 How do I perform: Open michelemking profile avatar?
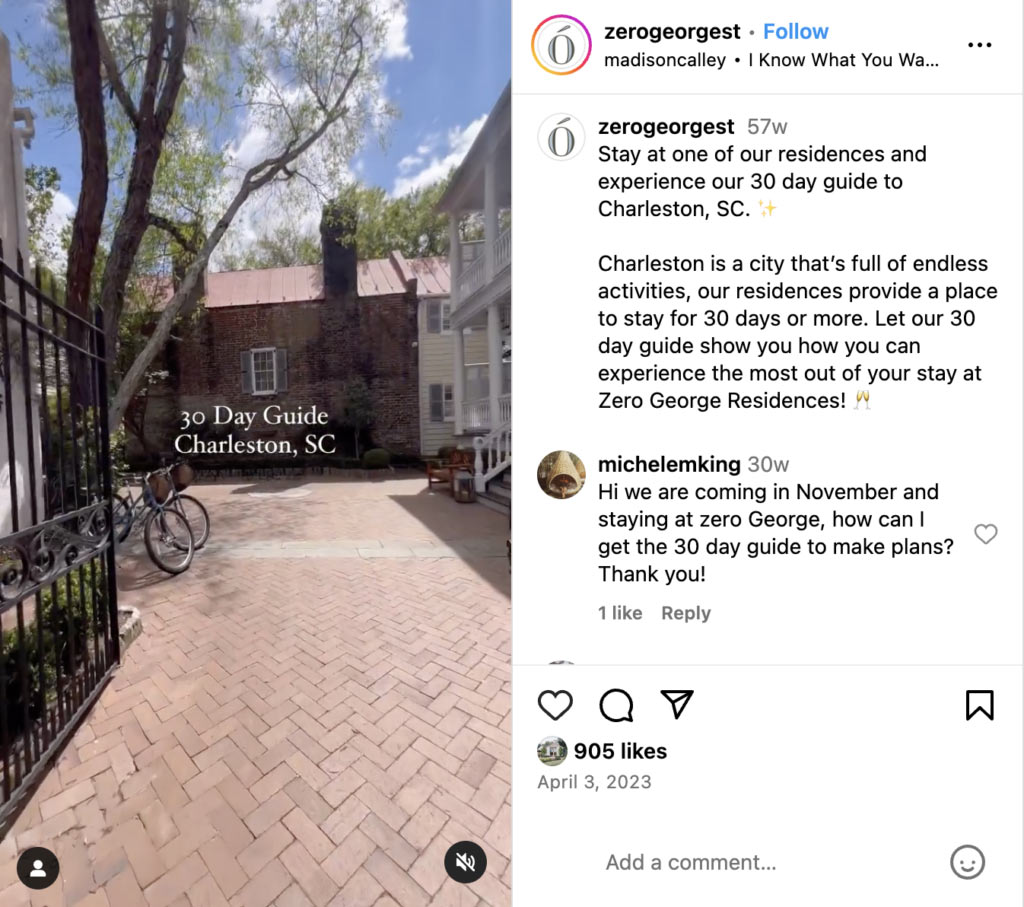(561, 474)
